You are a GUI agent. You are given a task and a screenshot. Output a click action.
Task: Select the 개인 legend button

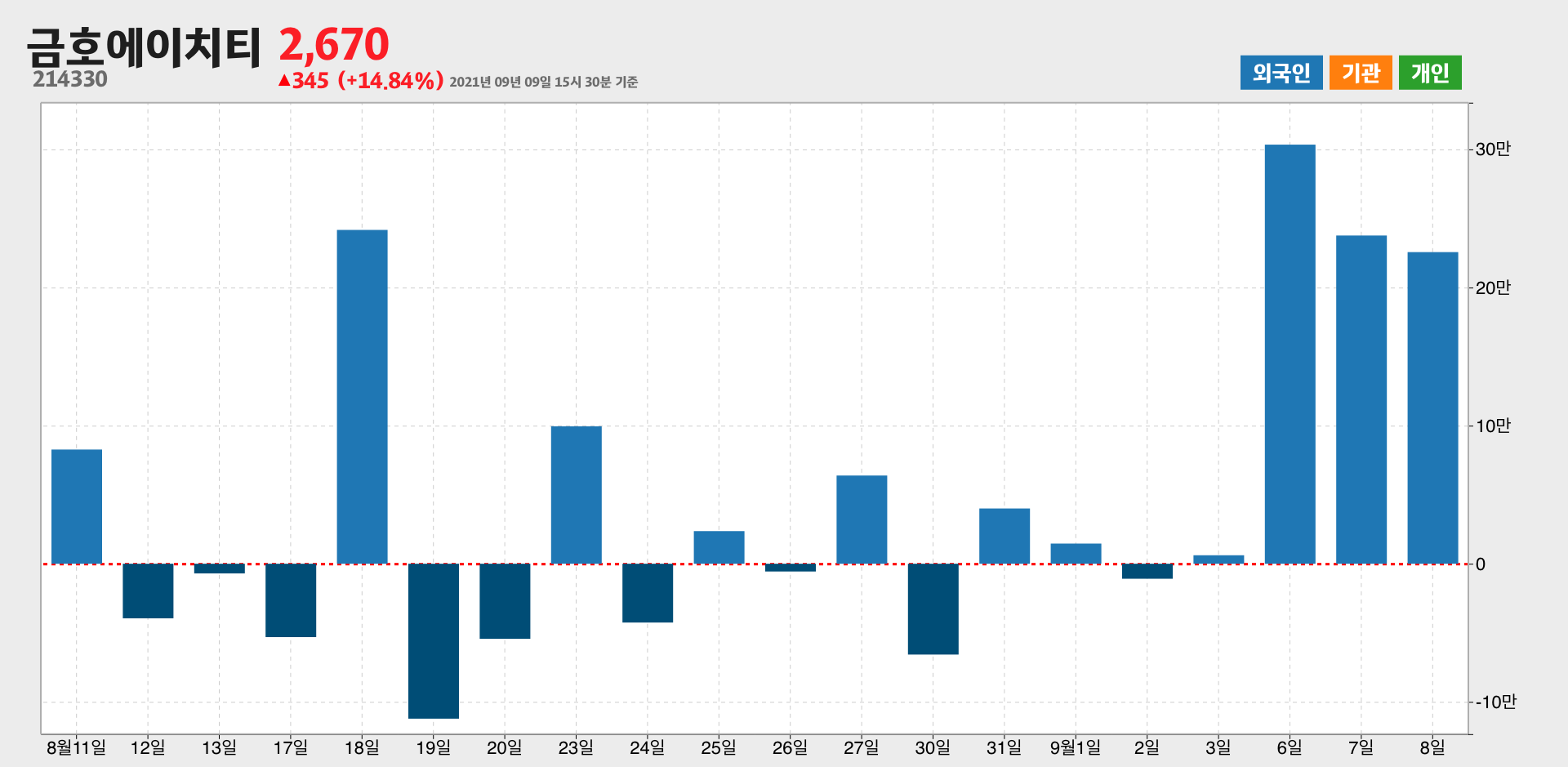pos(1430,73)
